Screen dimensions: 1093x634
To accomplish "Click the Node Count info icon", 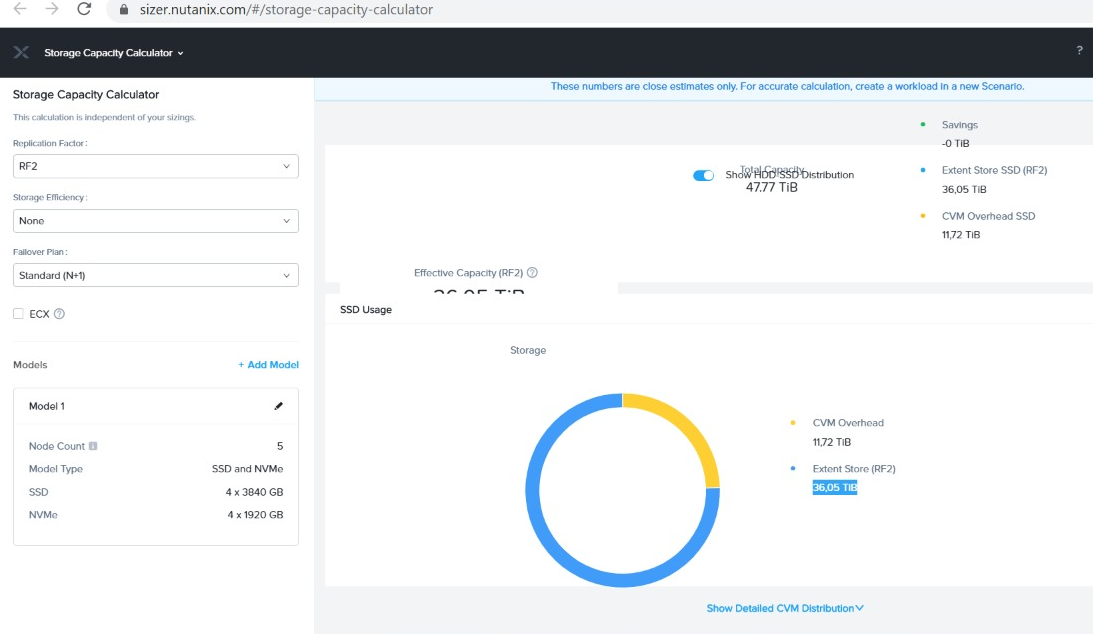I will [93, 446].
